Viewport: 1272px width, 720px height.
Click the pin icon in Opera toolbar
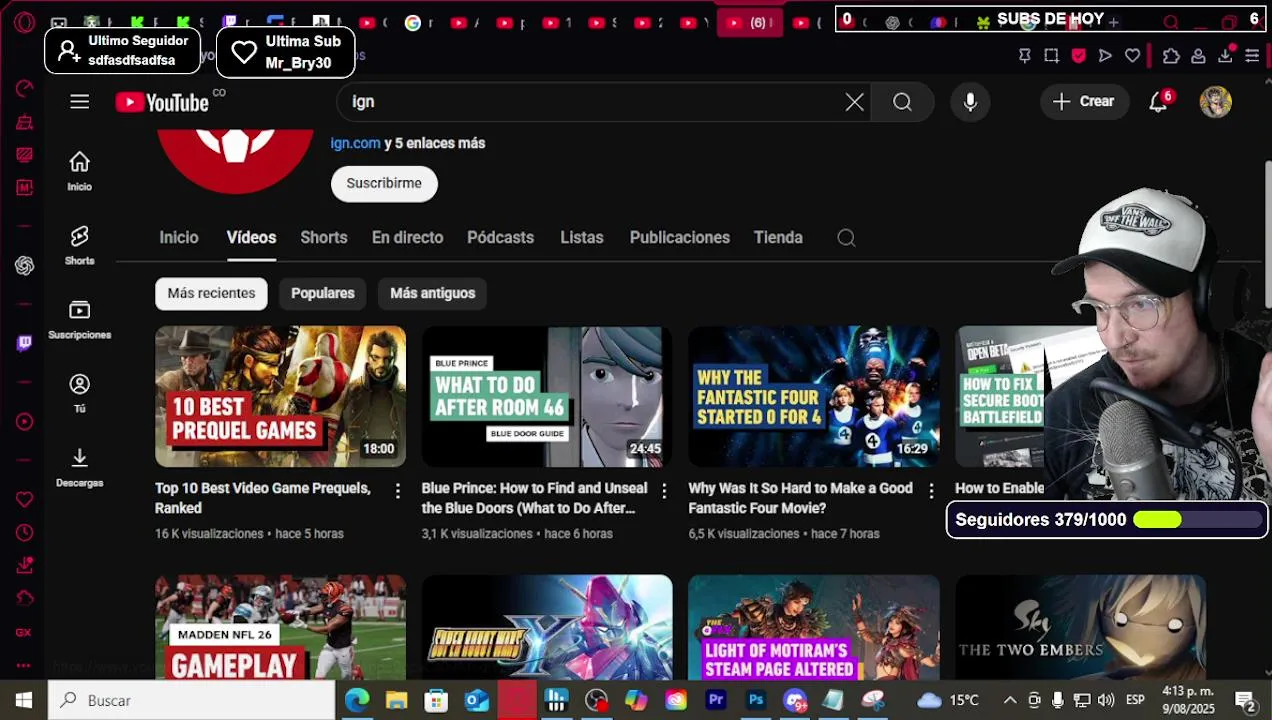(1024, 56)
